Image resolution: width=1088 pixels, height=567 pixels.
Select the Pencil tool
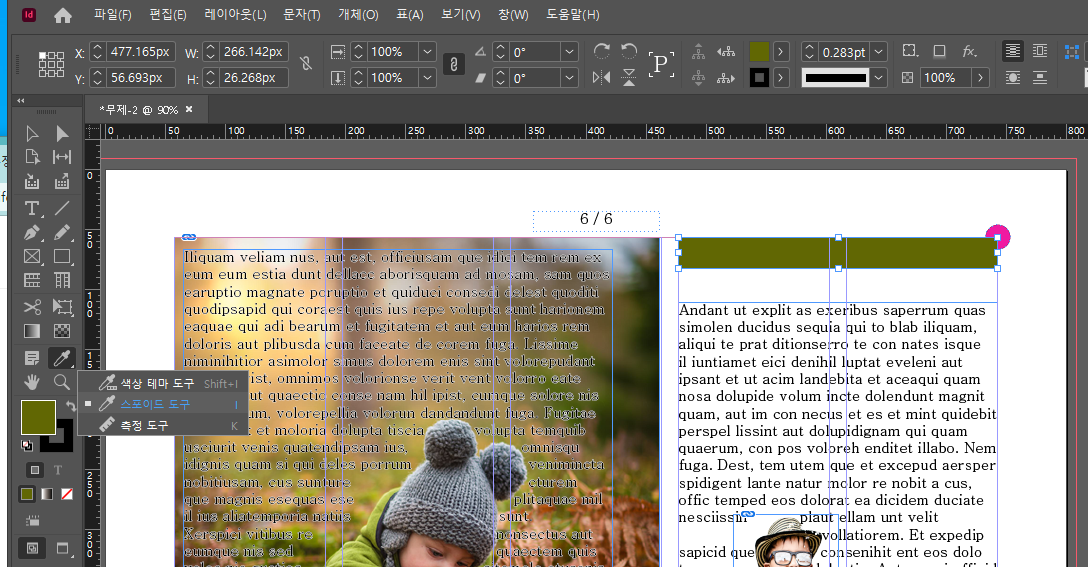pyautogui.click(x=62, y=233)
